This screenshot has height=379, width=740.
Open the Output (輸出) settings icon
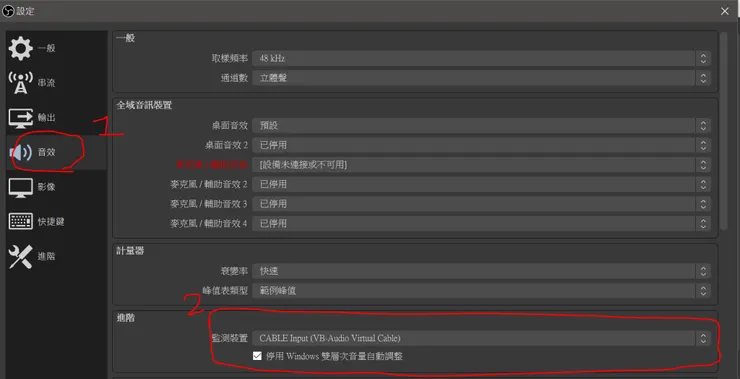(21, 118)
